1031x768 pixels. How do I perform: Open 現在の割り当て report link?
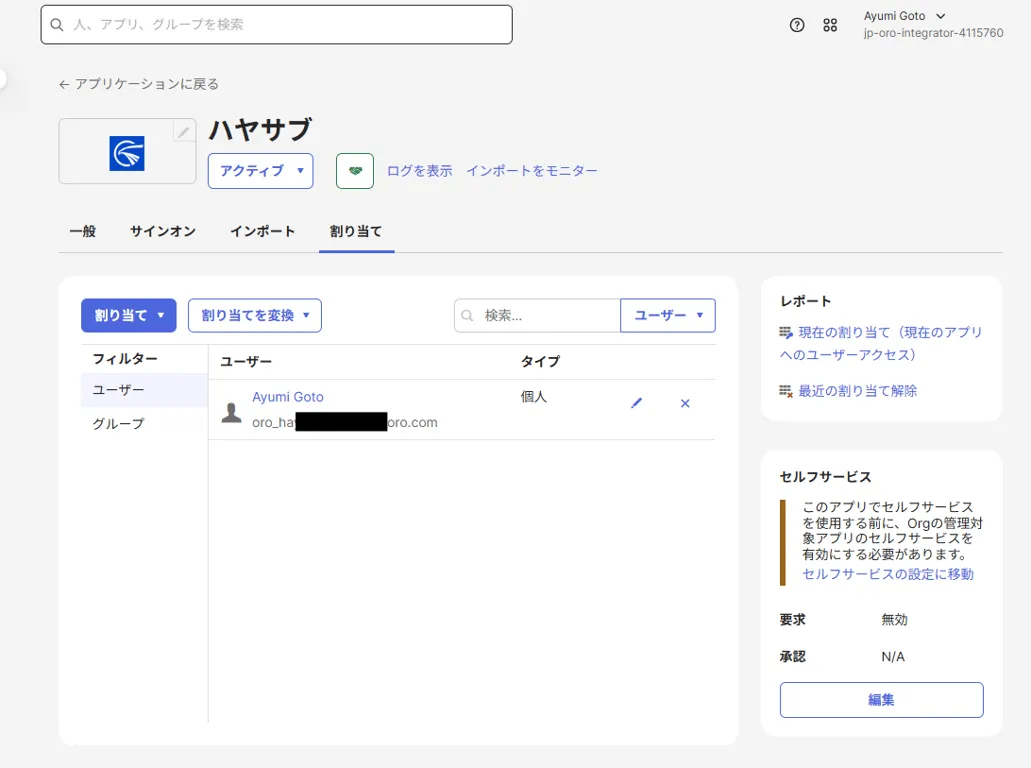[881, 343]
